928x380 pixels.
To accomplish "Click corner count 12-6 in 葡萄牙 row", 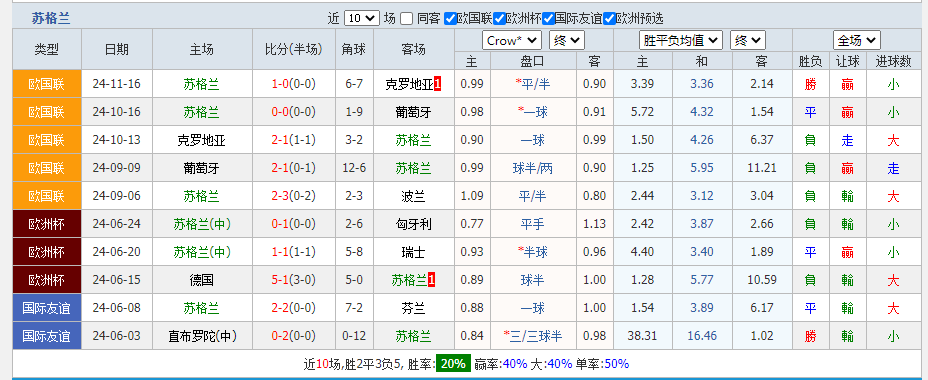I will pos(354,168).
